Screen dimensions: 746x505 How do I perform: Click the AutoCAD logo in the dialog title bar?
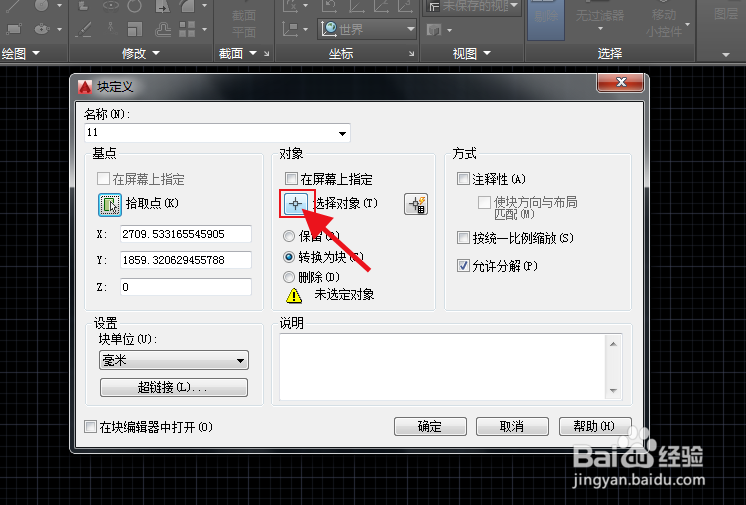point(85,87)
